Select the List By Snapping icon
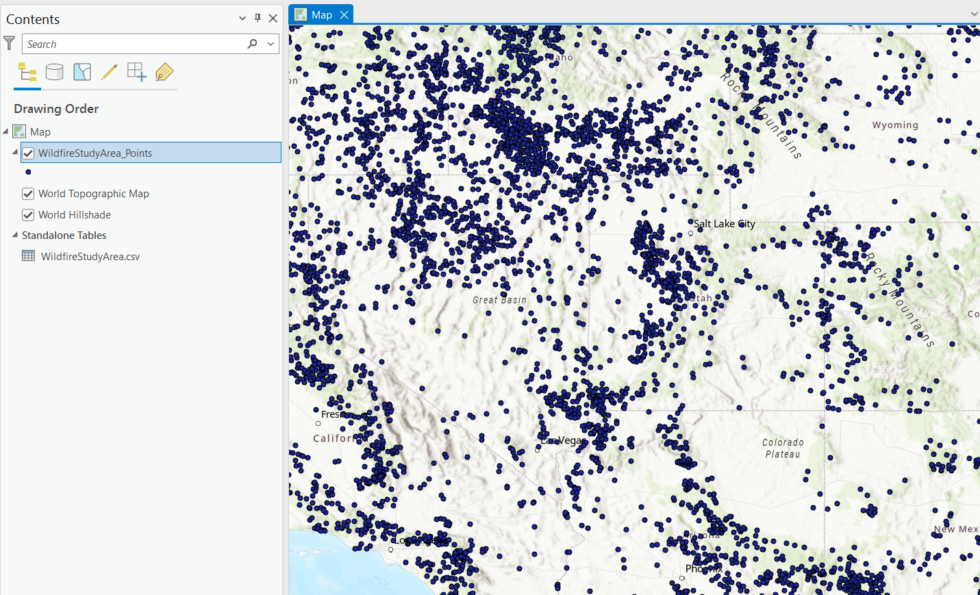Viewport: 980px width, 595px height. [137, 71]
